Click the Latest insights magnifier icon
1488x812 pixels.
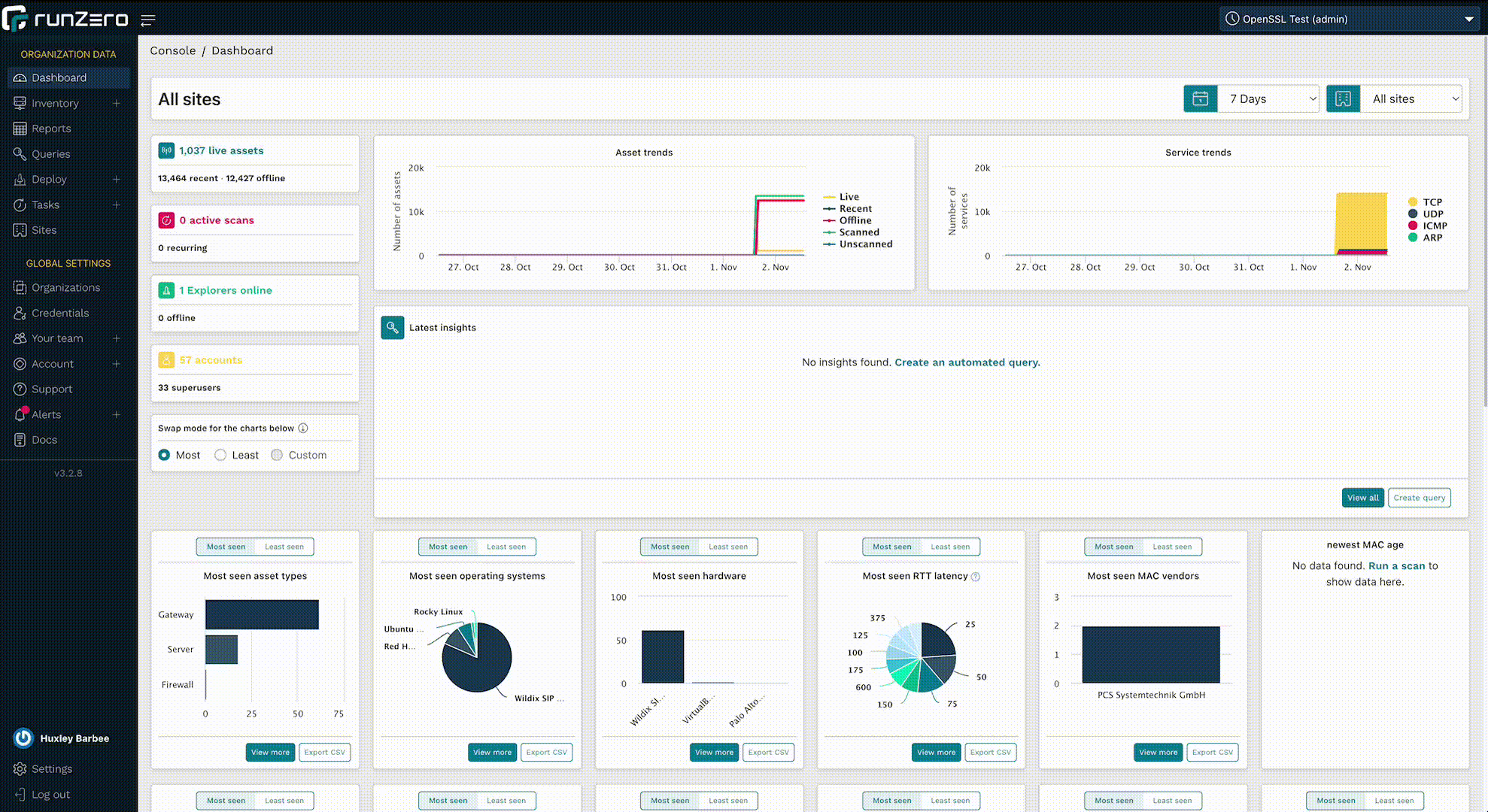tap(393, 328)
